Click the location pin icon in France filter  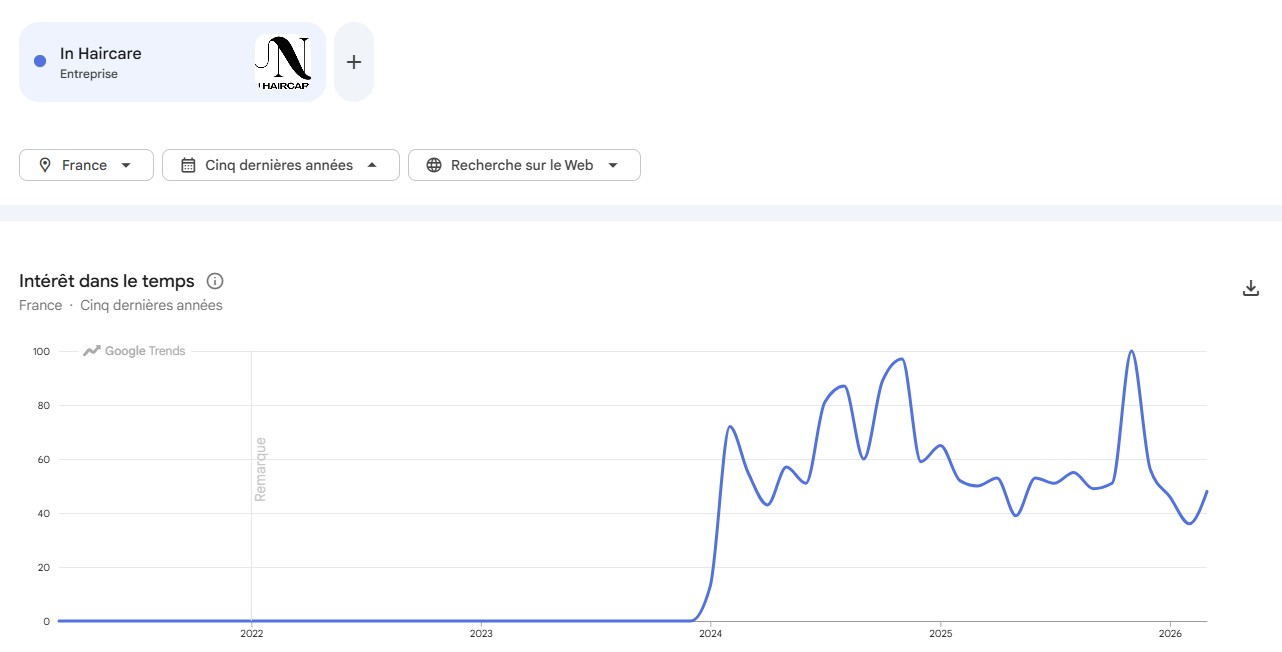pyautogui.click(x=45, y=165)
